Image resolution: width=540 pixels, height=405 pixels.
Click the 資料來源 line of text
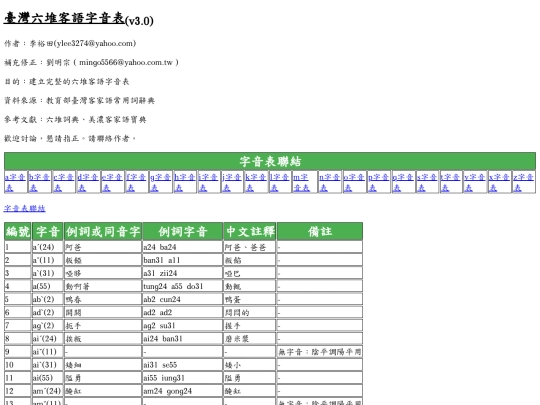coord(79,101)
